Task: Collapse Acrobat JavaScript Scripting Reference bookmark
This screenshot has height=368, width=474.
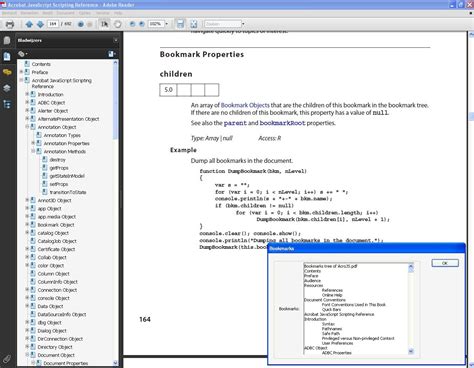Action: pos(21,80)
